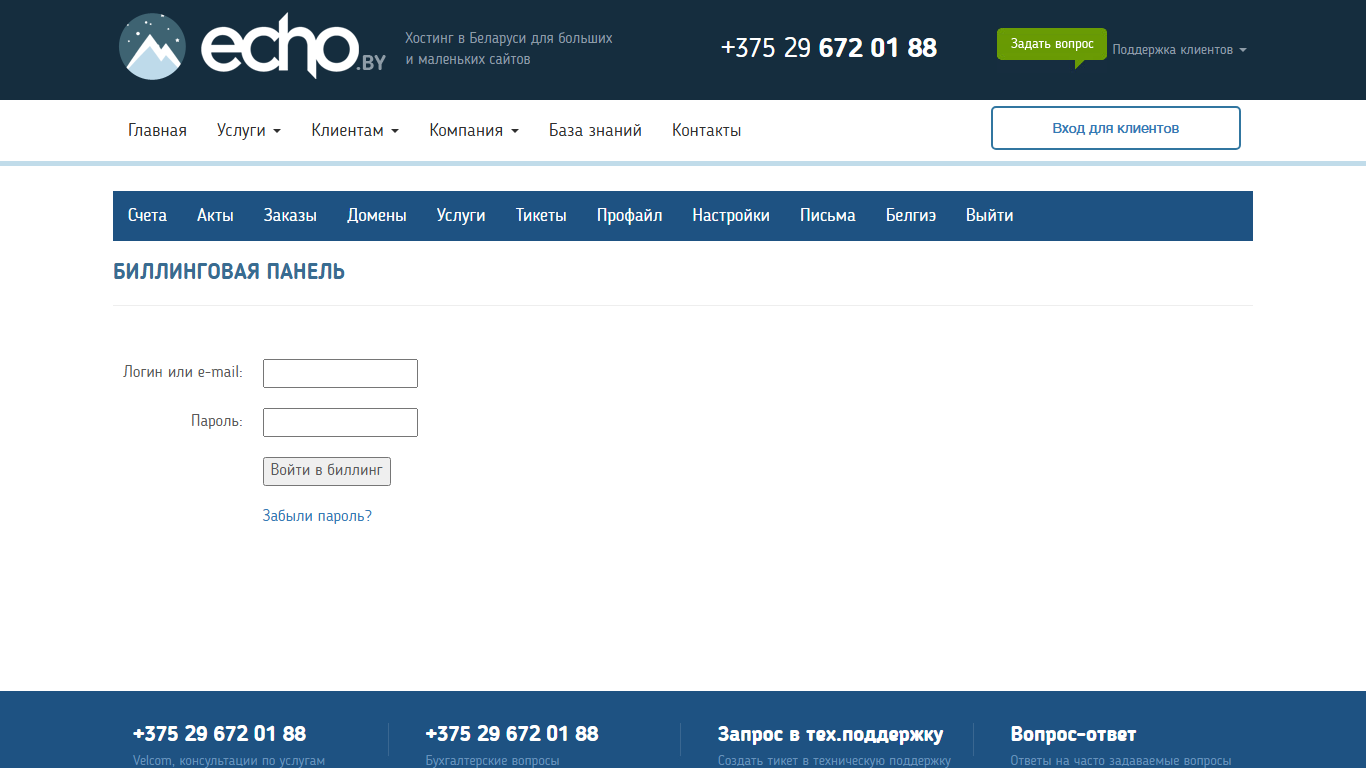Open the Профайл tab
The height and width of the screenshot is (768, 1366).
coord(629,216)
